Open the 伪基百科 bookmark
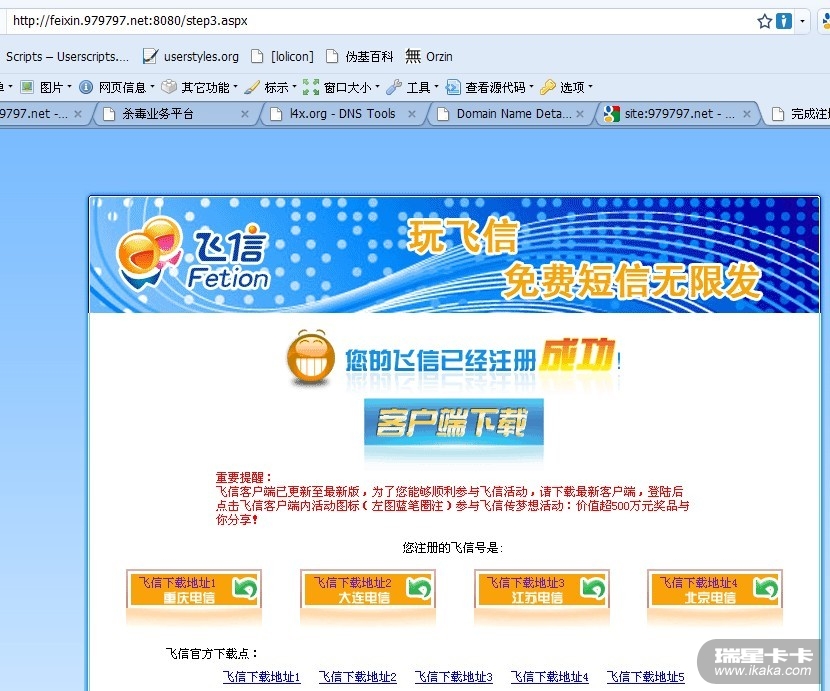Image resolution: width=830 pixels, height=691 pixels. click(x=360, y=57)
